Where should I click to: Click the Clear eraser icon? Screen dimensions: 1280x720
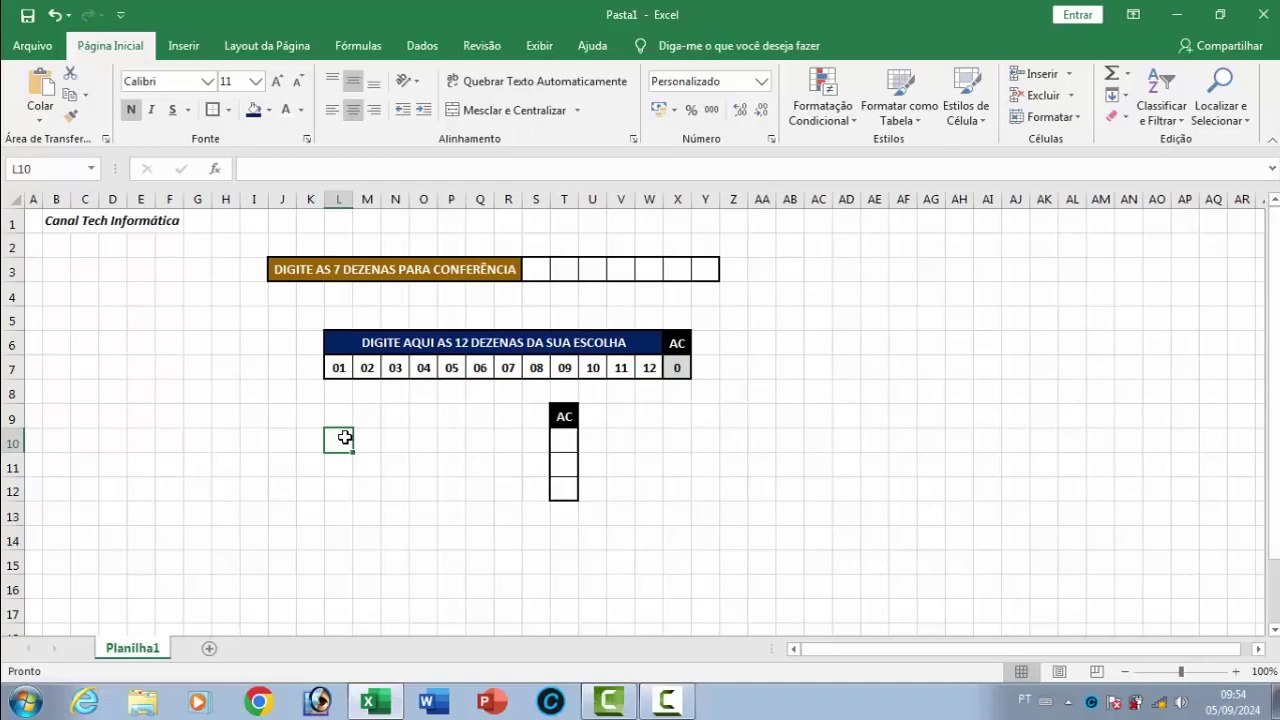1111,117
